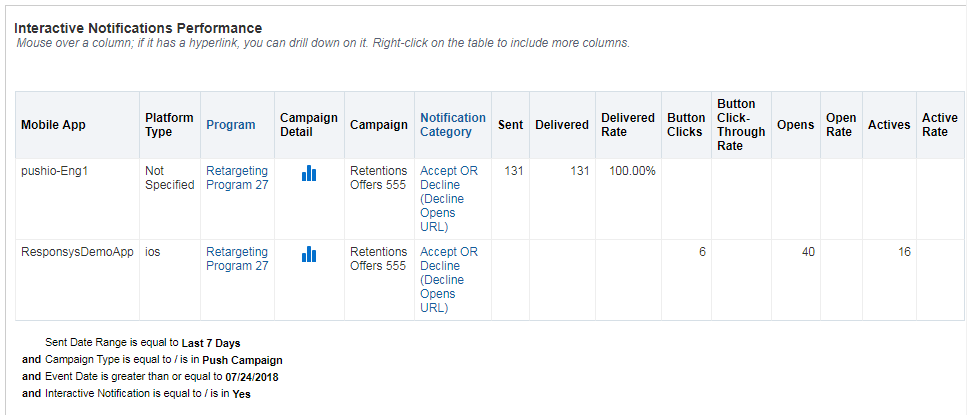Click Retargeting Program 27 link in ResponsysDemoApp row
967x415 pixels.
point(237,259)
